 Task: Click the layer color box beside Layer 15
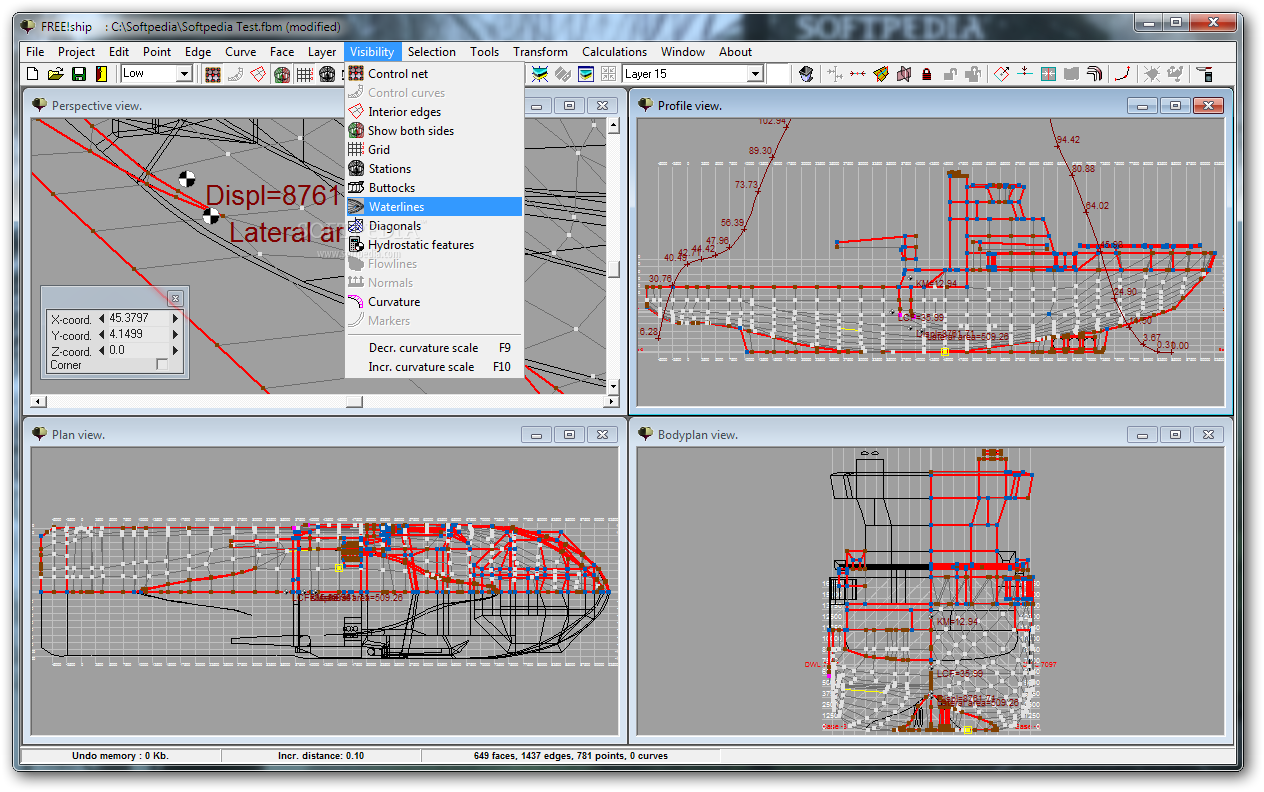pos(778,74)
